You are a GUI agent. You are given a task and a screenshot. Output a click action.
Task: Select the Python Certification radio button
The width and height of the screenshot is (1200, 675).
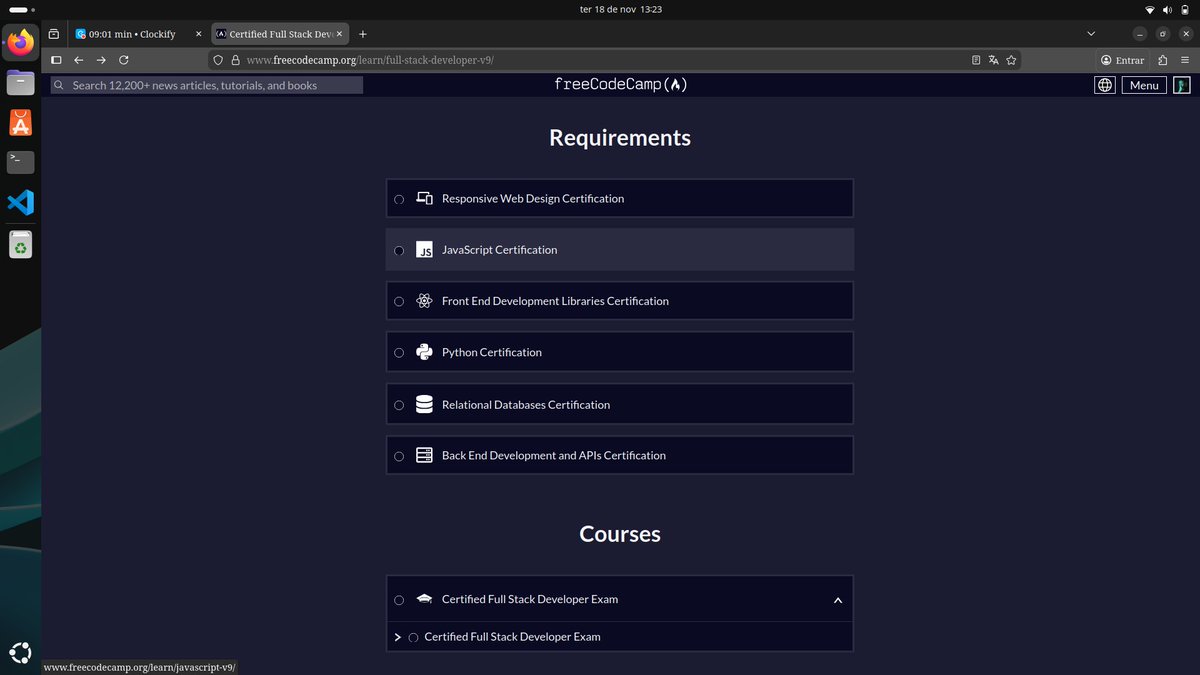coord(399,353)
